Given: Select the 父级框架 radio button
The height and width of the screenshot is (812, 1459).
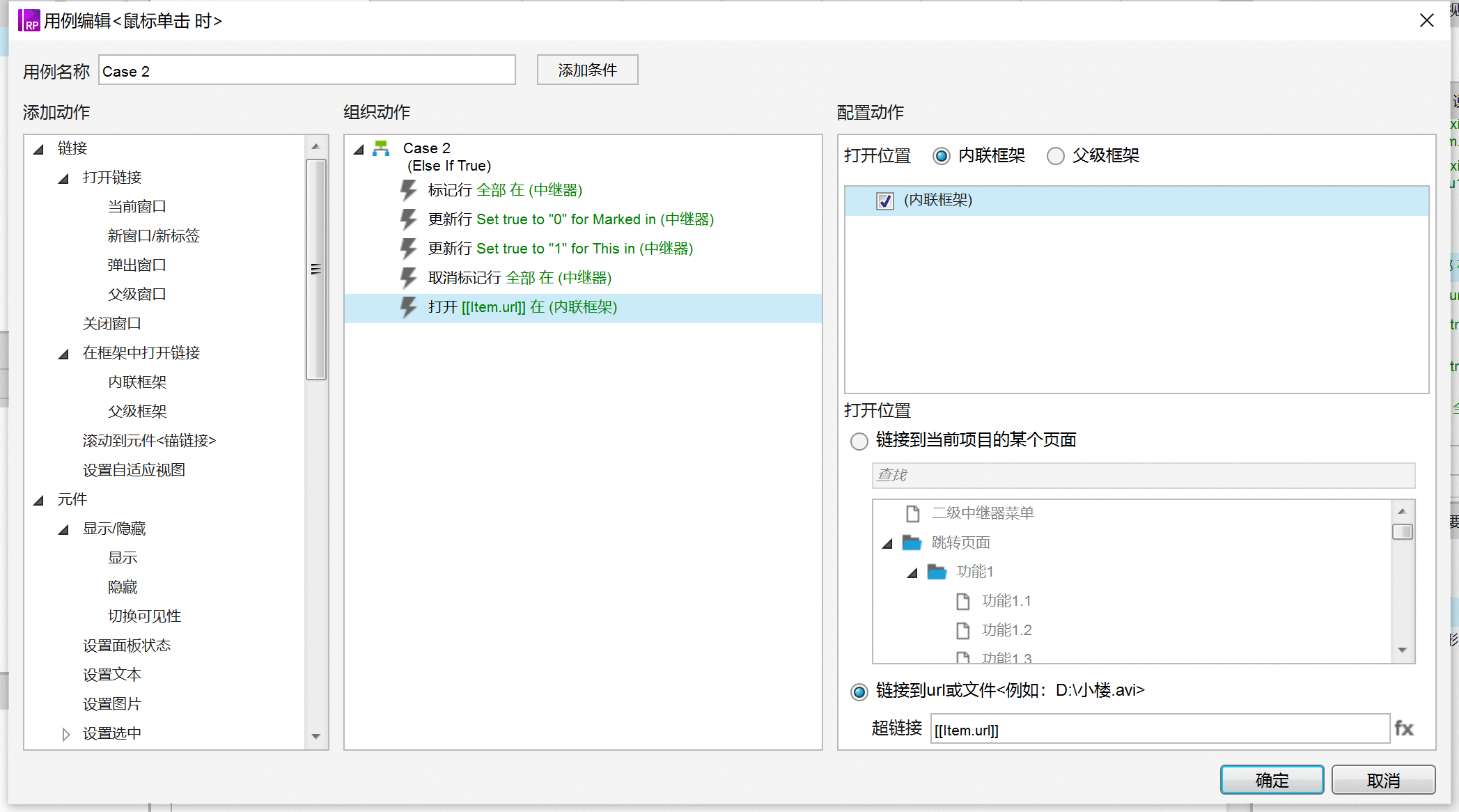Looking at the screenshot, I should tap(1056, 156).
